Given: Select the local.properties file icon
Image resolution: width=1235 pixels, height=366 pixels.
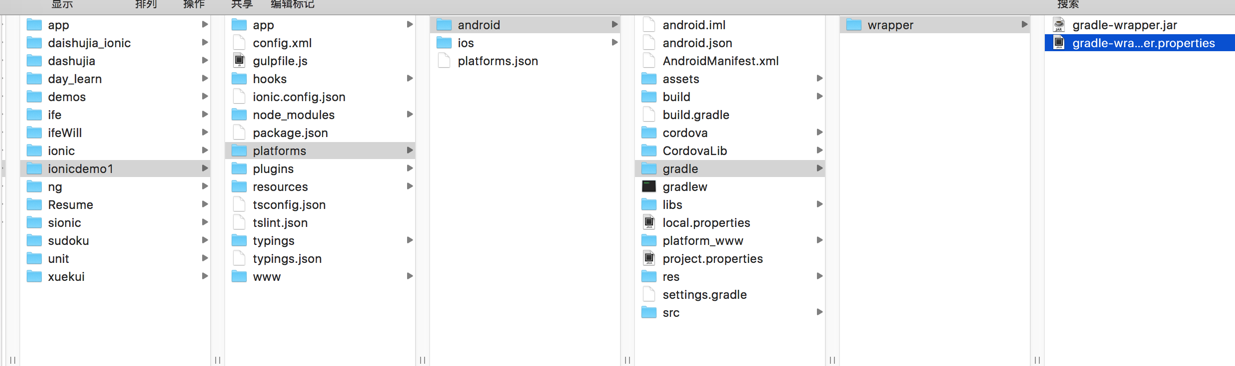Looking at the screenshot, I should pyautogui.click(x=649, y=223).
